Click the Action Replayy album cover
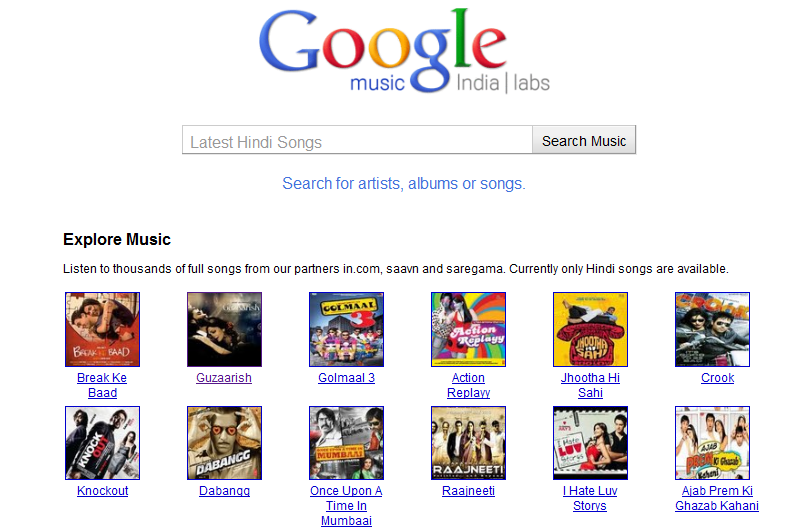Screen dimensions: 798x531 (x=469, y=329)
